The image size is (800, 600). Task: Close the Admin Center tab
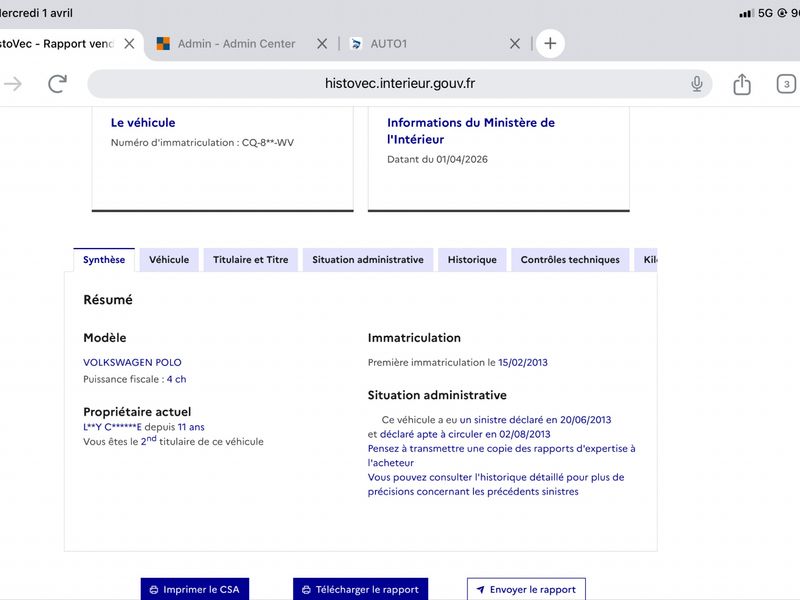322,44
